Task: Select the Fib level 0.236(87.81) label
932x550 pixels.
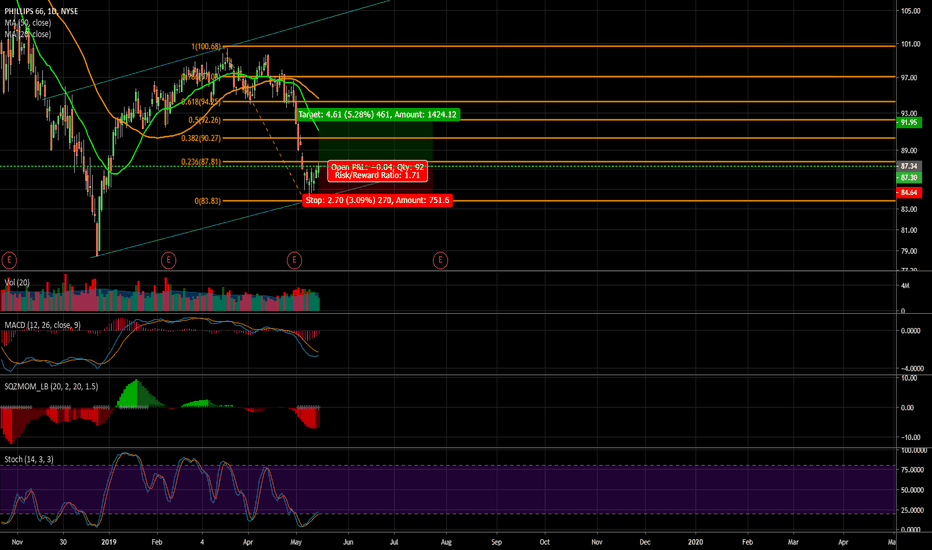Action: pyautogui.click(x=201, y=162)
